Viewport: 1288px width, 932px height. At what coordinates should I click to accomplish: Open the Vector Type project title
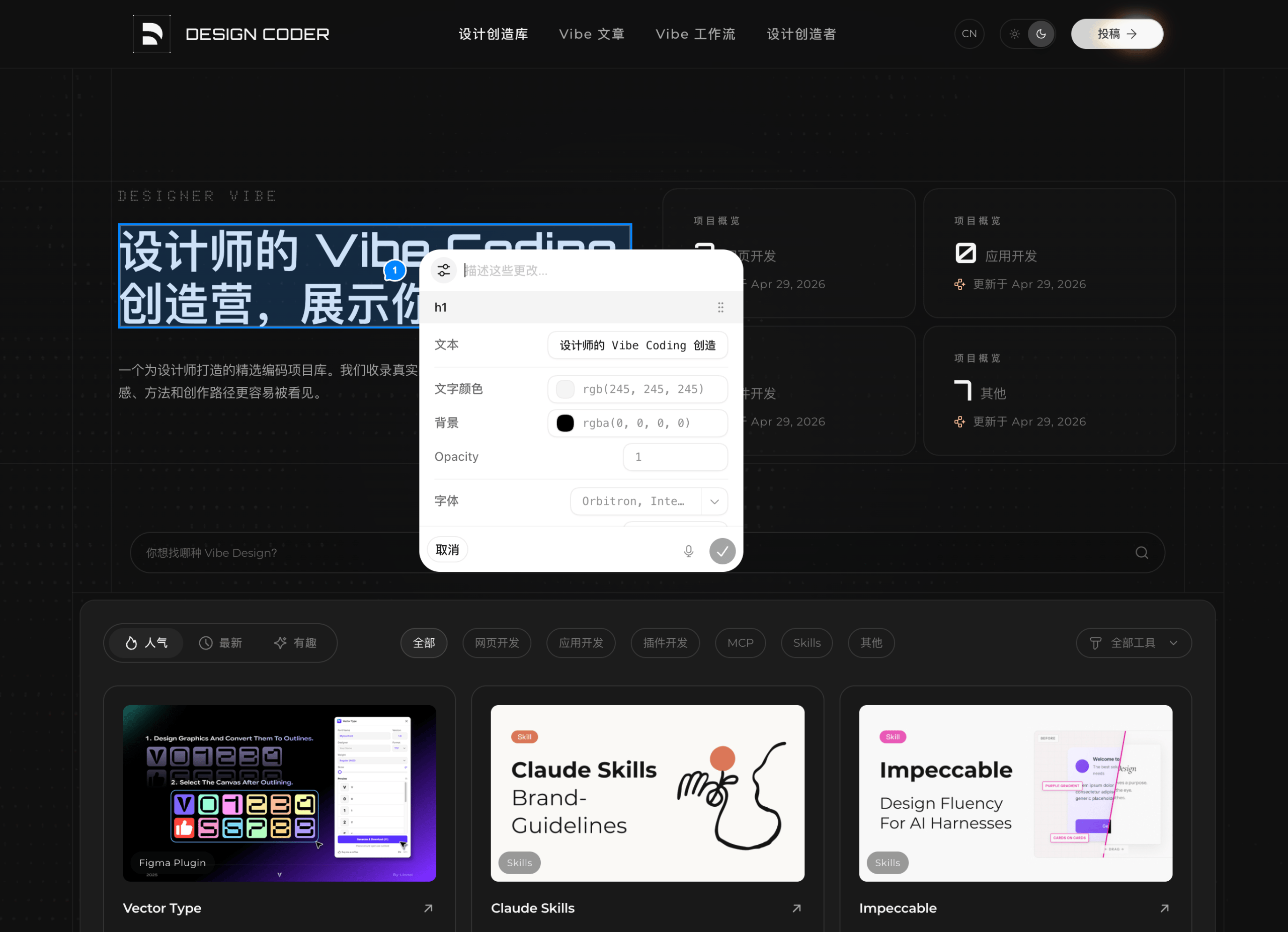coord(162,908)
